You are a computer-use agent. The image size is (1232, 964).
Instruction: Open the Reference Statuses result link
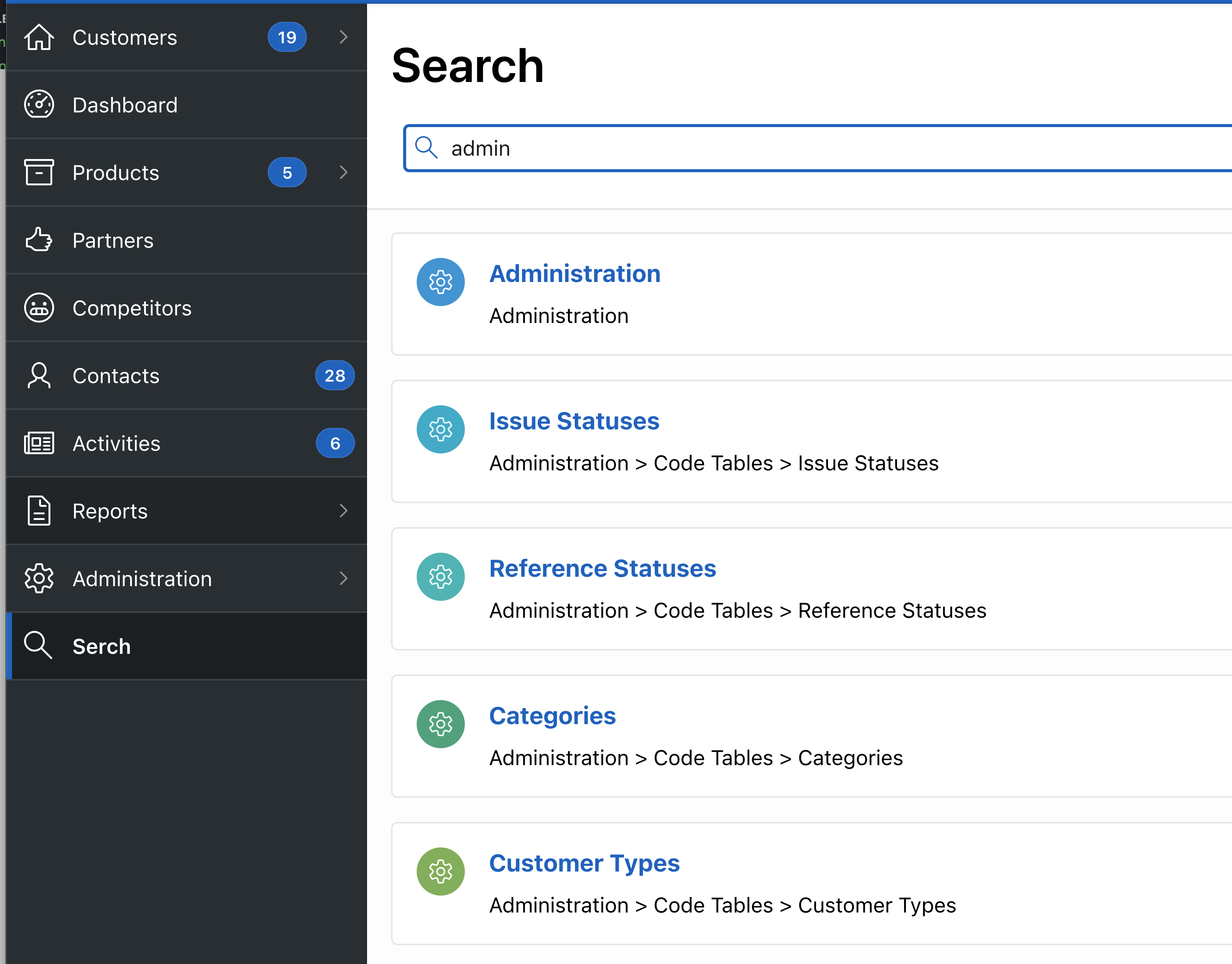[x=602, y=568]
